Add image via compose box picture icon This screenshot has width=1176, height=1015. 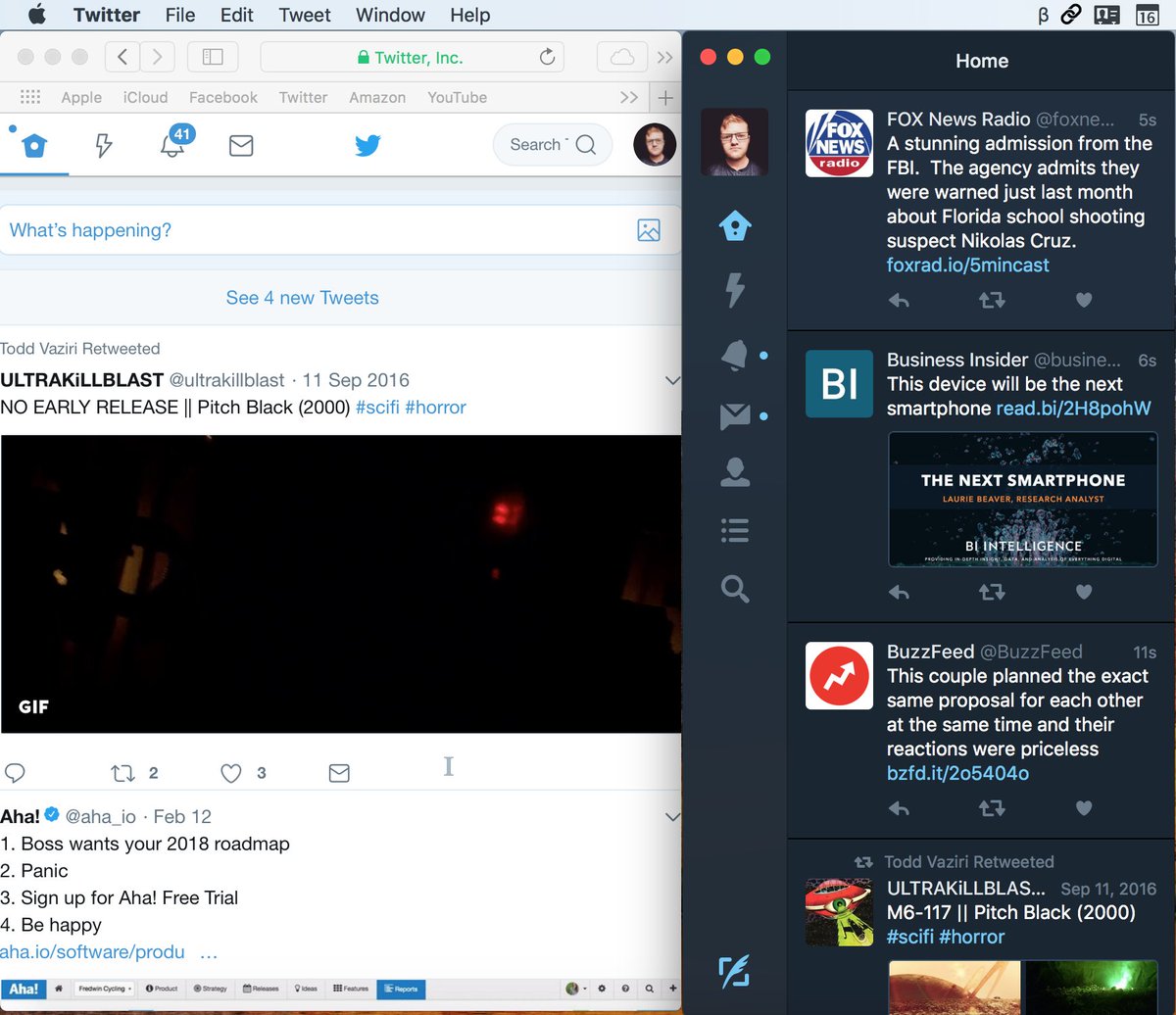pyautogui.click(x=648, y=230)
